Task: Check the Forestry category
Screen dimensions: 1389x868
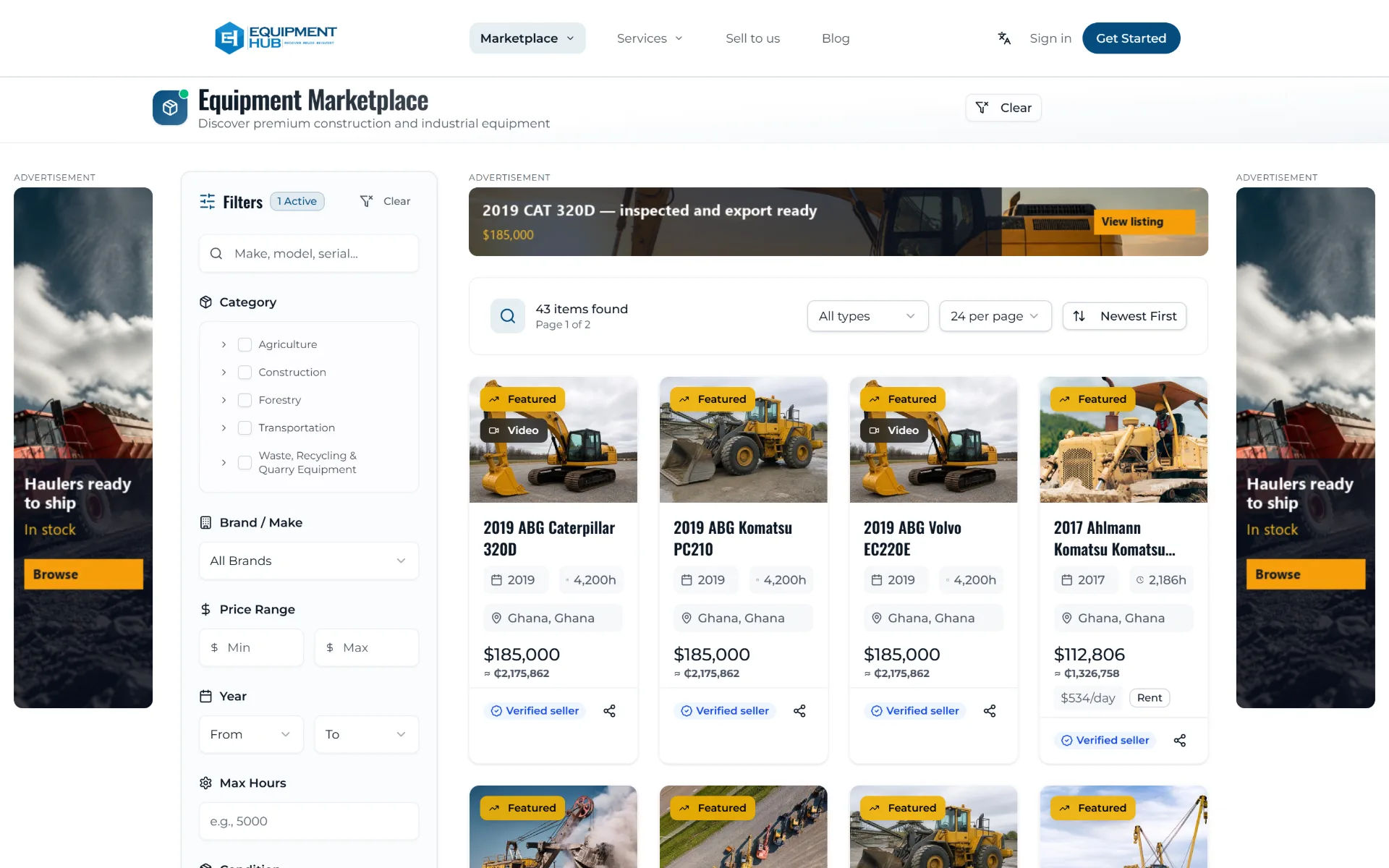Action: [245, 400]
